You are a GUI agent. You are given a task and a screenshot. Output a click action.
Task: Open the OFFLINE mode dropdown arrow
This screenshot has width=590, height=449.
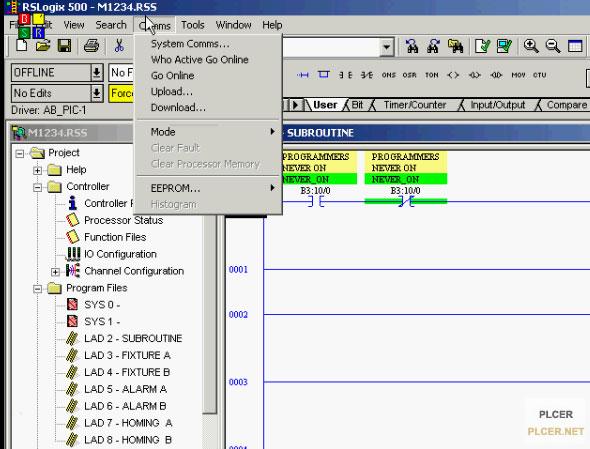(x=97, y=72)
